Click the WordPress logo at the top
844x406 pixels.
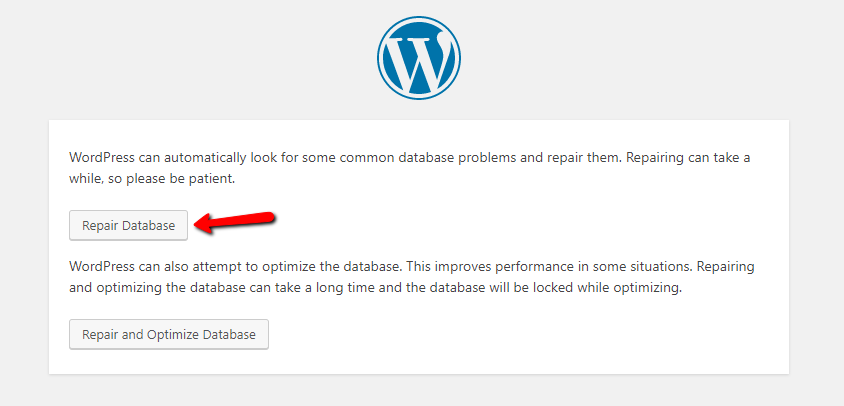pos(419,58)
